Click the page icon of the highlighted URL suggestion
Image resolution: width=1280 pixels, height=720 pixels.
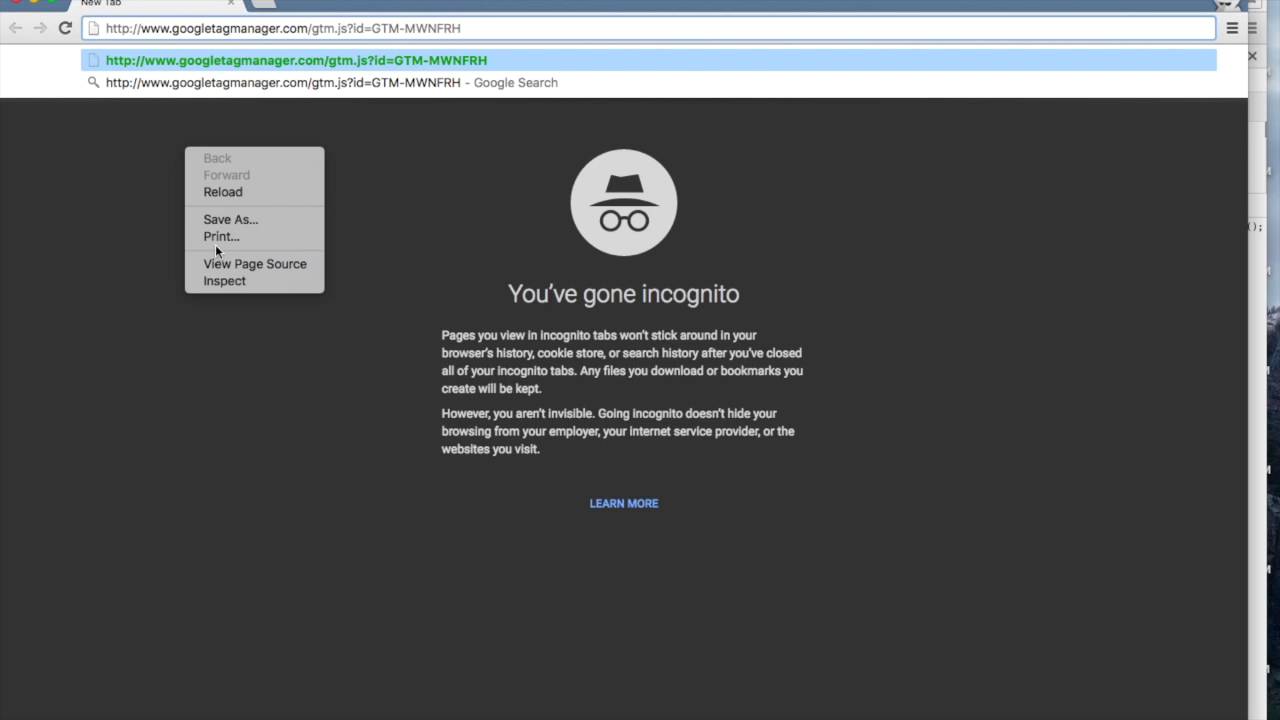[94, 60]
